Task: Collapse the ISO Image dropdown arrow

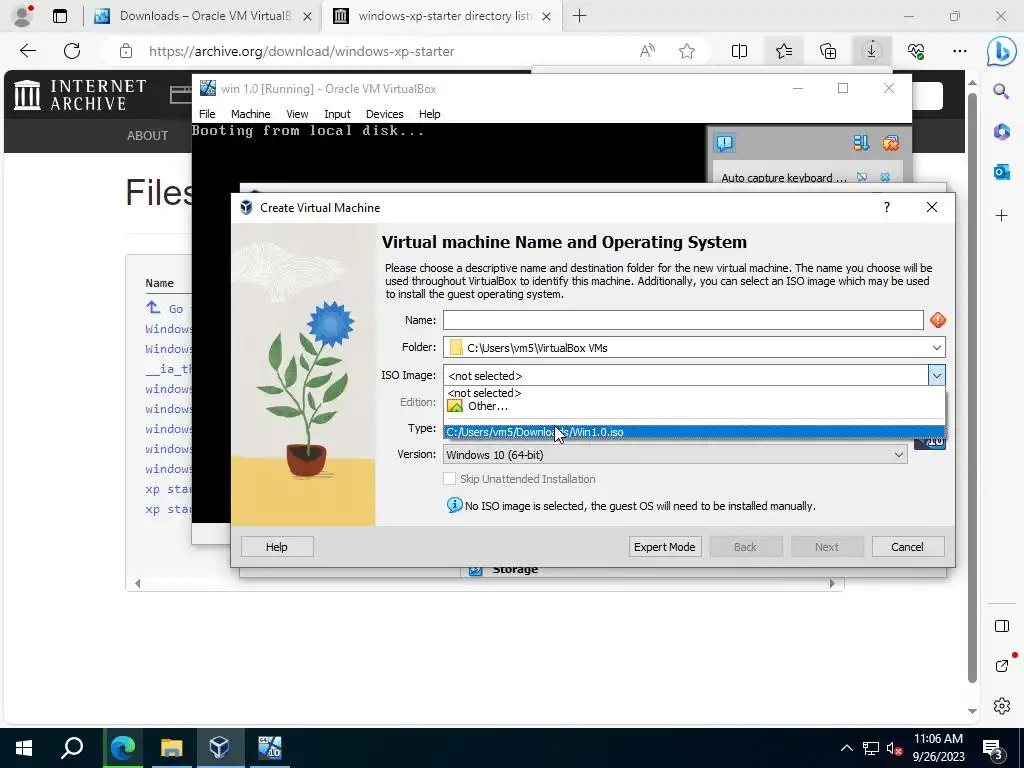Action: pos(936,376)
